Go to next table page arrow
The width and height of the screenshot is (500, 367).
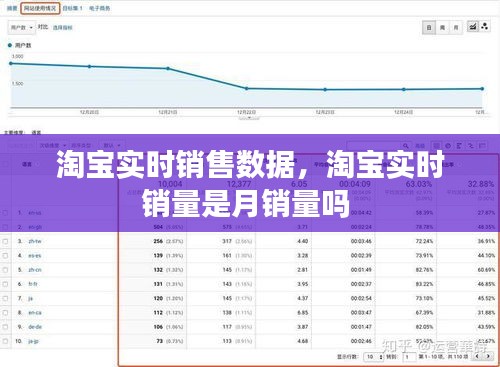point(488,356)
